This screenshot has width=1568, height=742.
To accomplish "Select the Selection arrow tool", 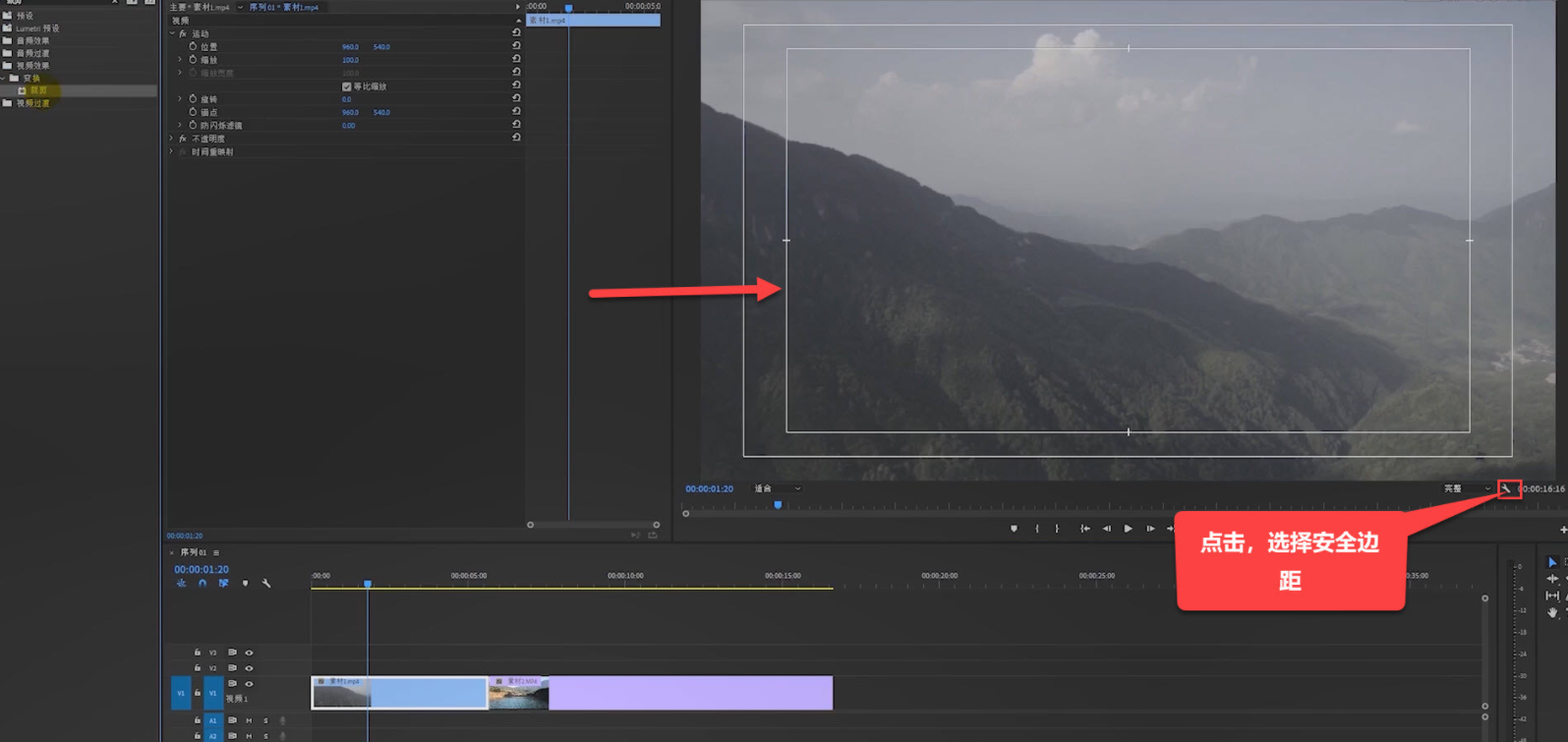I will click(1552, 562).
